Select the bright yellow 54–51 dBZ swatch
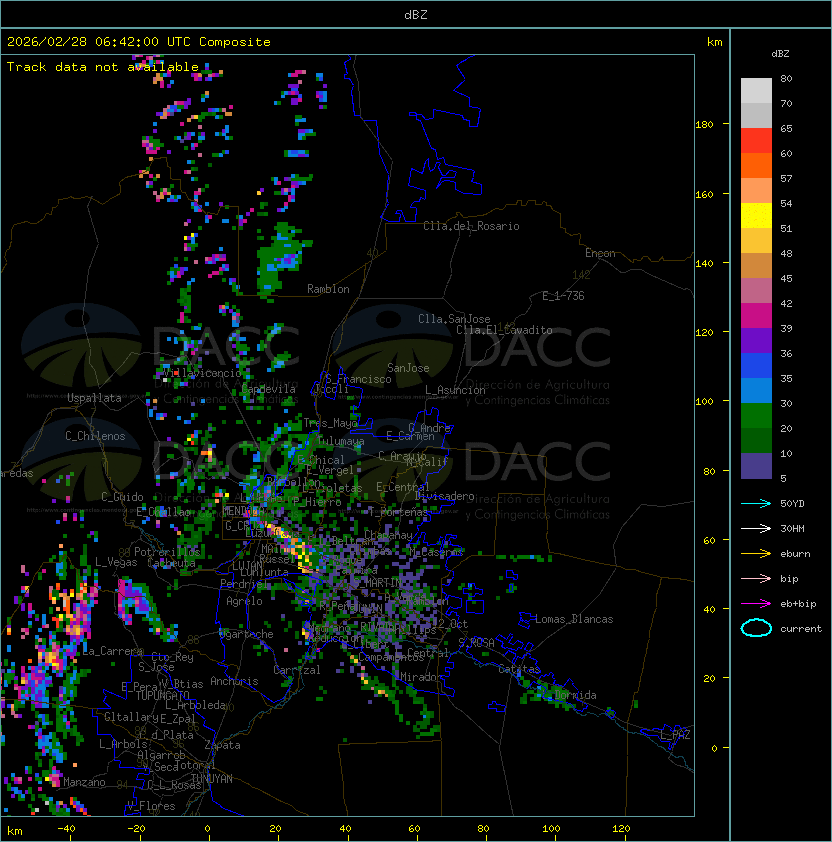 click(x=756, y=216)
